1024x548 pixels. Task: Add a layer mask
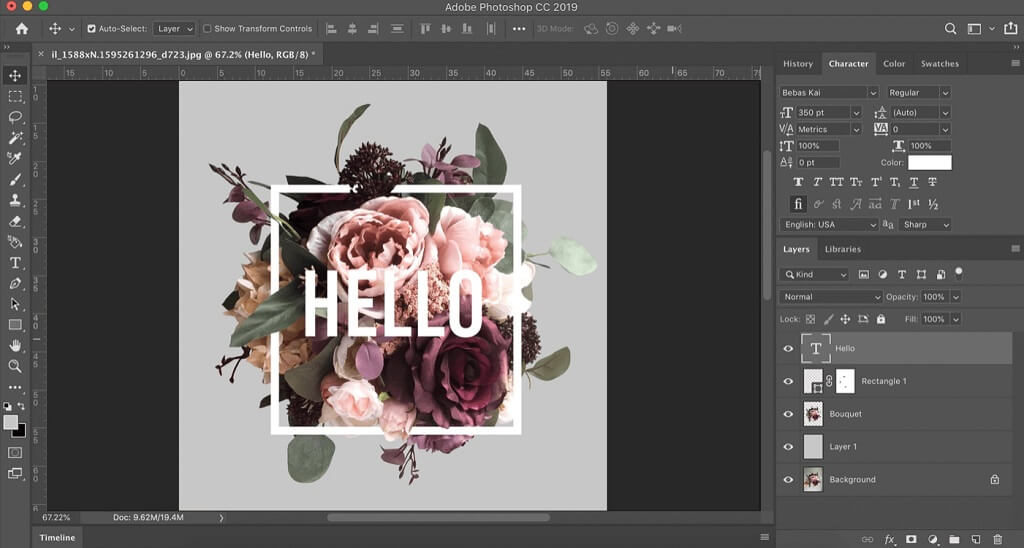tap(911, 539)
